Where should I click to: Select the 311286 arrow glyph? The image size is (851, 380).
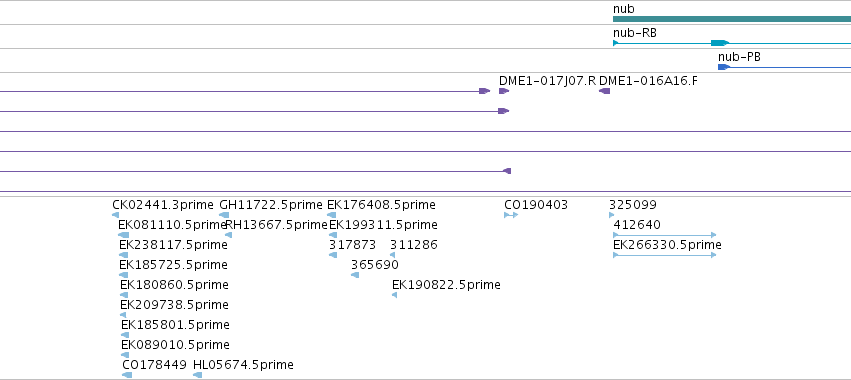392,255
